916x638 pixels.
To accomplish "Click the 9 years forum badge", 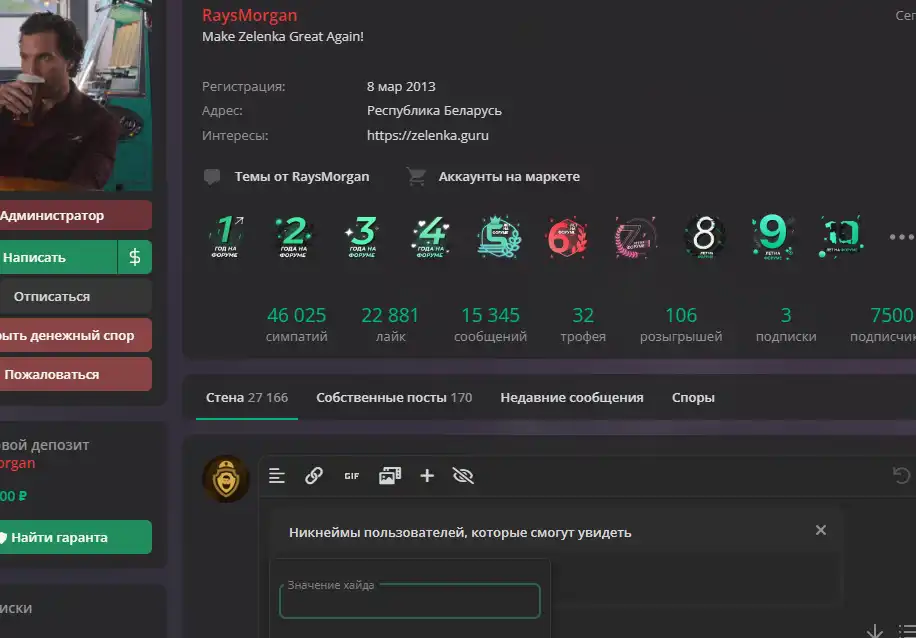I will pos(773,237).
